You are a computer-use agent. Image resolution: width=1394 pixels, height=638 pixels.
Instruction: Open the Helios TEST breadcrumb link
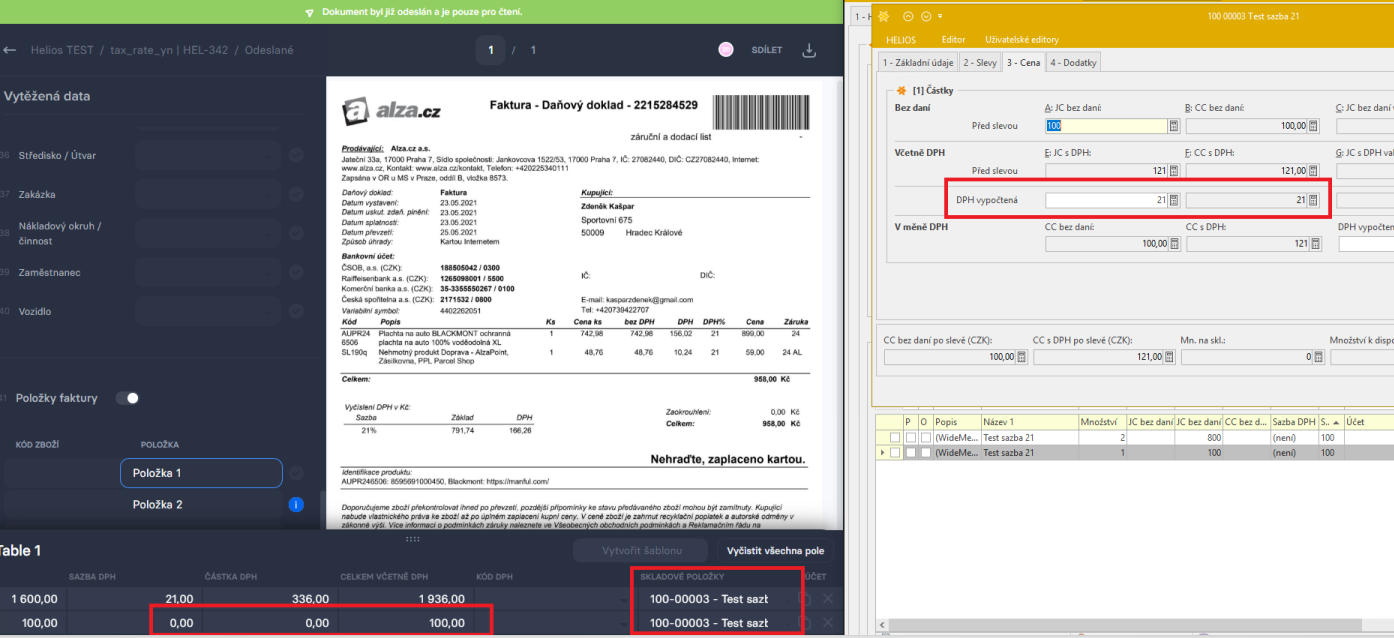(x=62, y=49)
